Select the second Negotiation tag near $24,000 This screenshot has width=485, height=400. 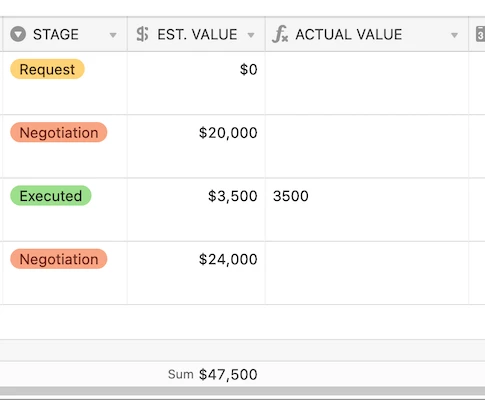tap(59, 259)
